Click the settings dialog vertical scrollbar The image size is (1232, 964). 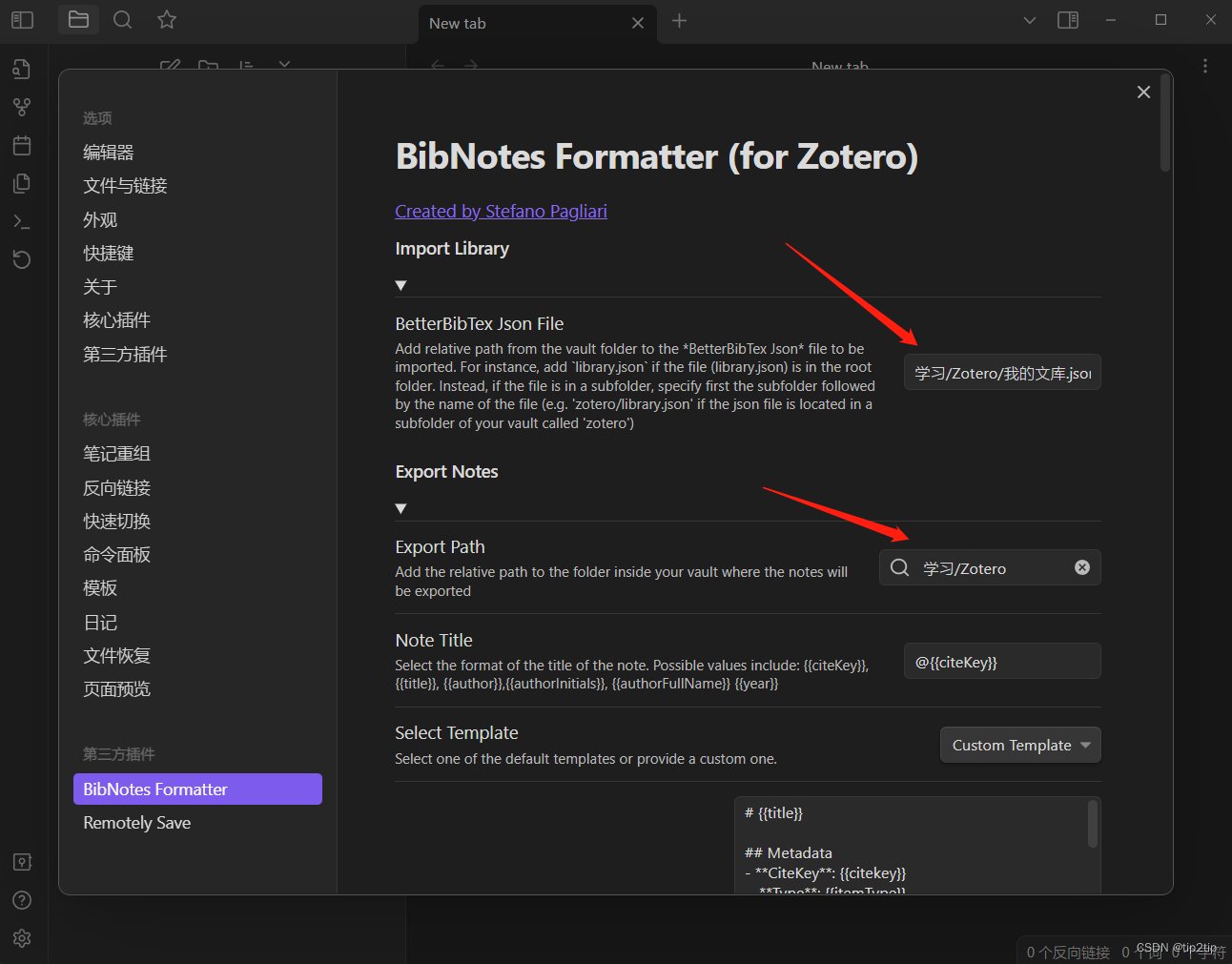pos(1164,122)
